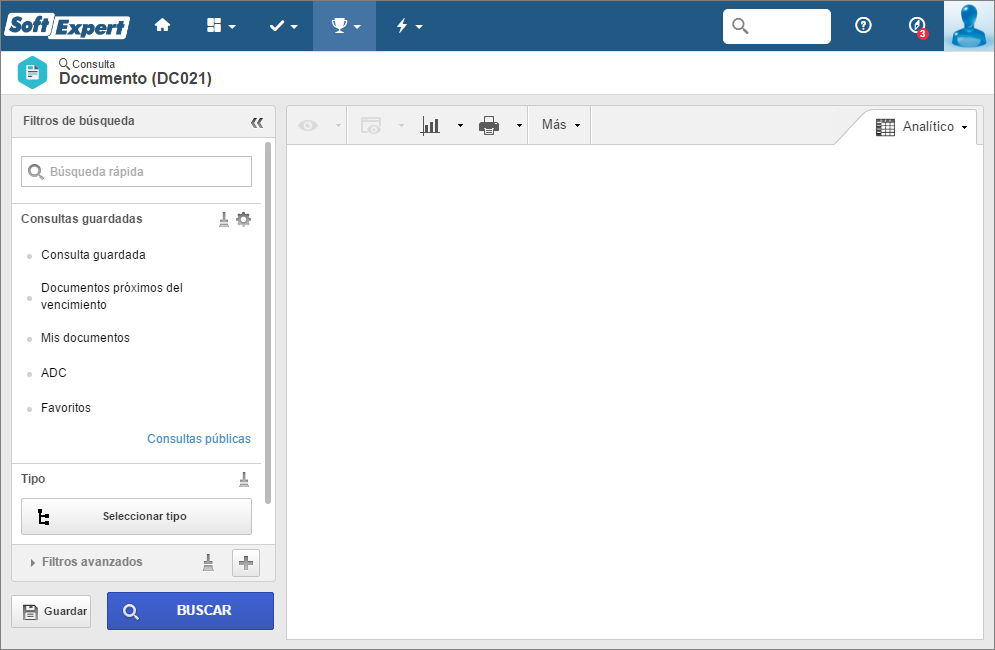Go to the Home icon in top bar
Screen dimensions: 995x650
tap(162, 25)
